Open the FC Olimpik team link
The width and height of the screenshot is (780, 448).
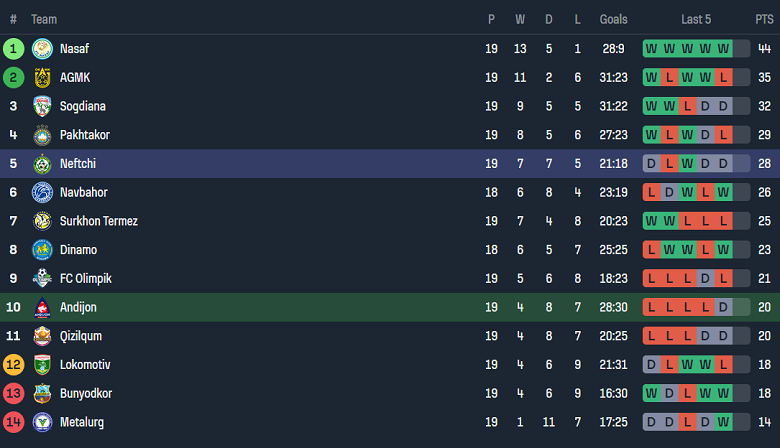pyautogui.click(x=86, y=279)
